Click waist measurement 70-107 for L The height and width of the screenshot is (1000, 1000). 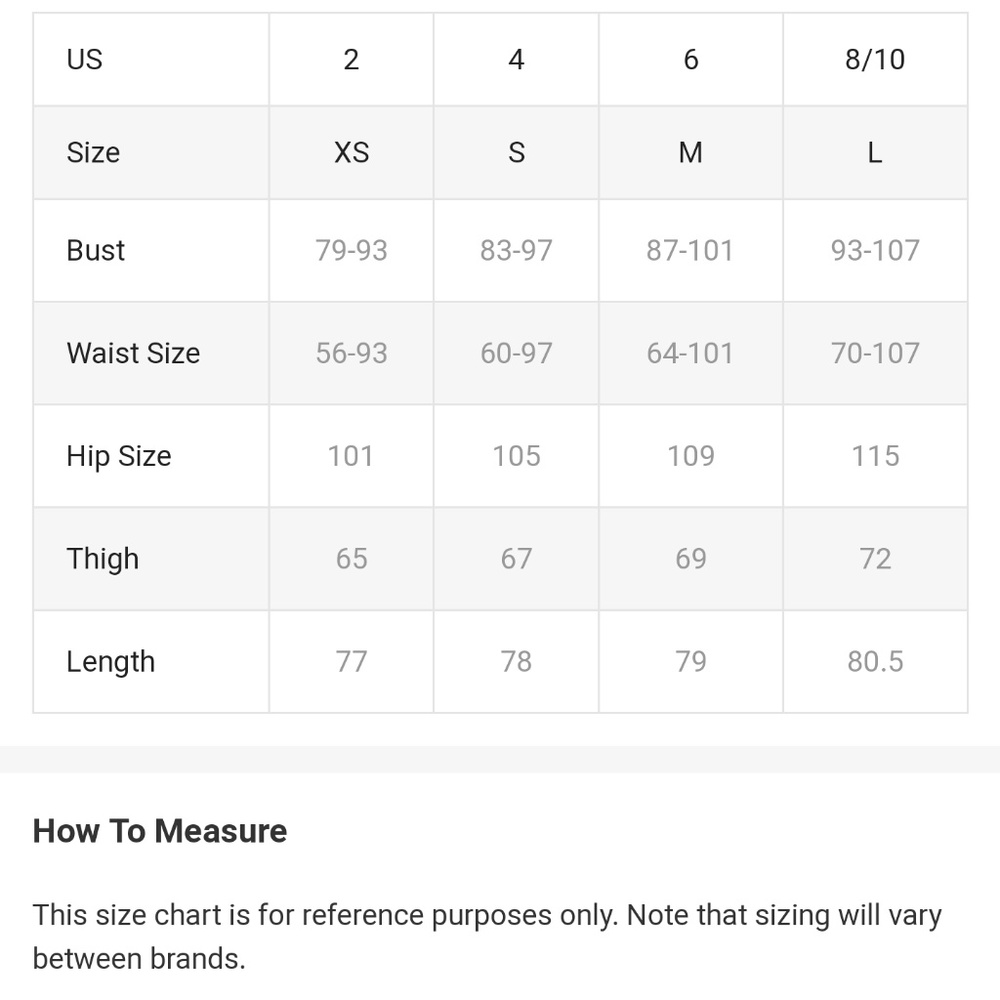tap(875, 353)
